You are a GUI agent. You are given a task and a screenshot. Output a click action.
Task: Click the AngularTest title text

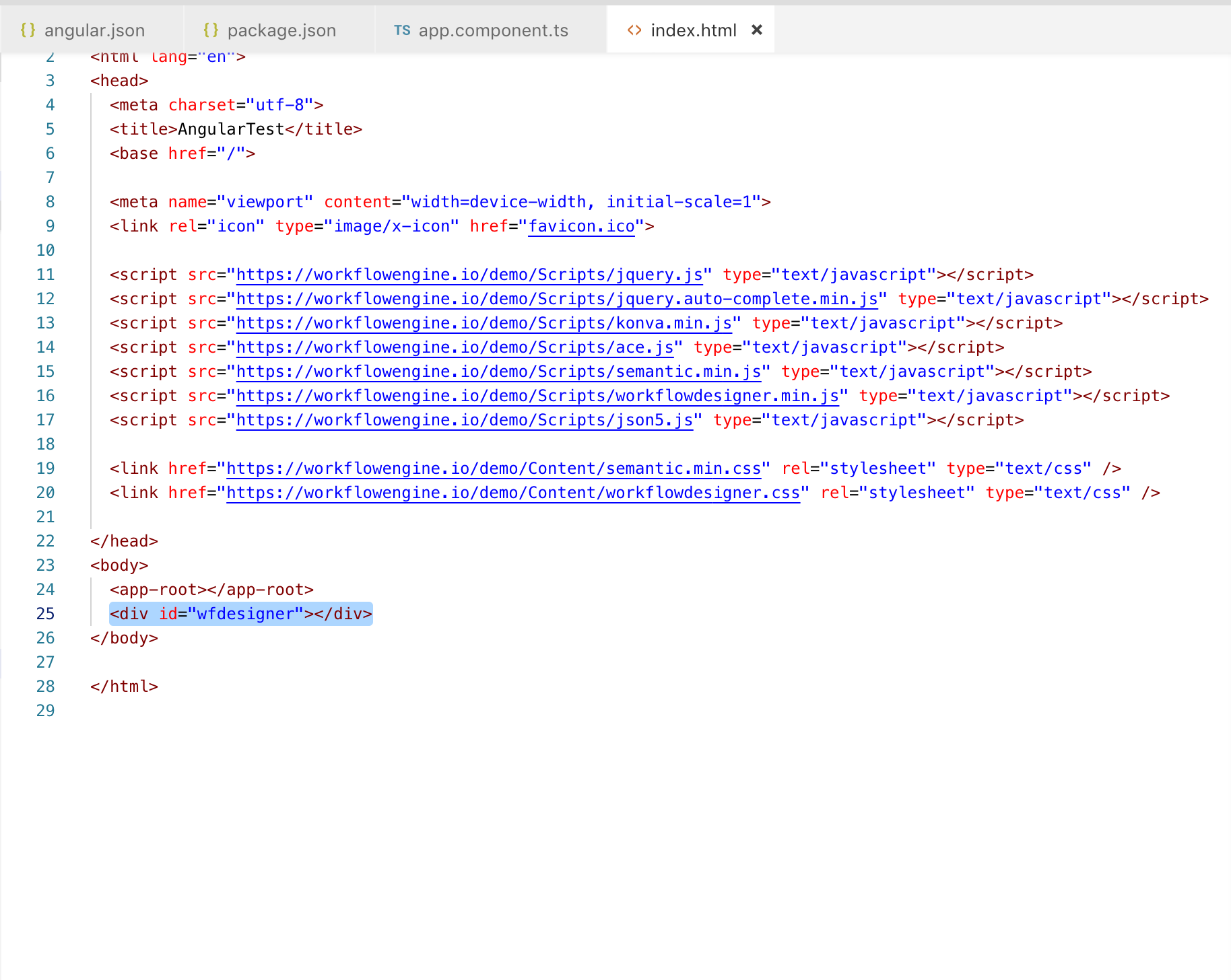(x=231, y=129)
